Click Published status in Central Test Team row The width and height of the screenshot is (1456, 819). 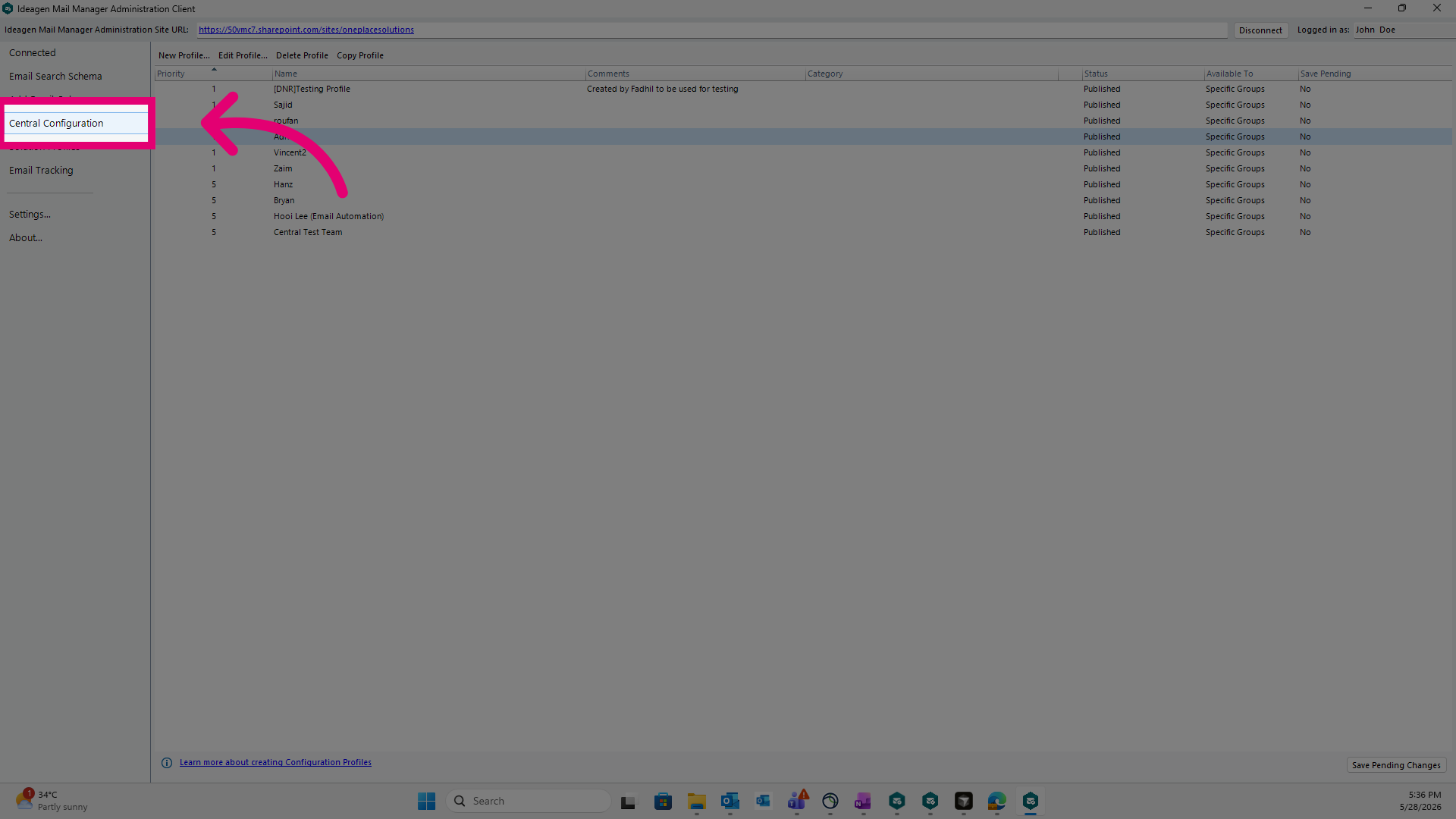(x=1102, y=232)
